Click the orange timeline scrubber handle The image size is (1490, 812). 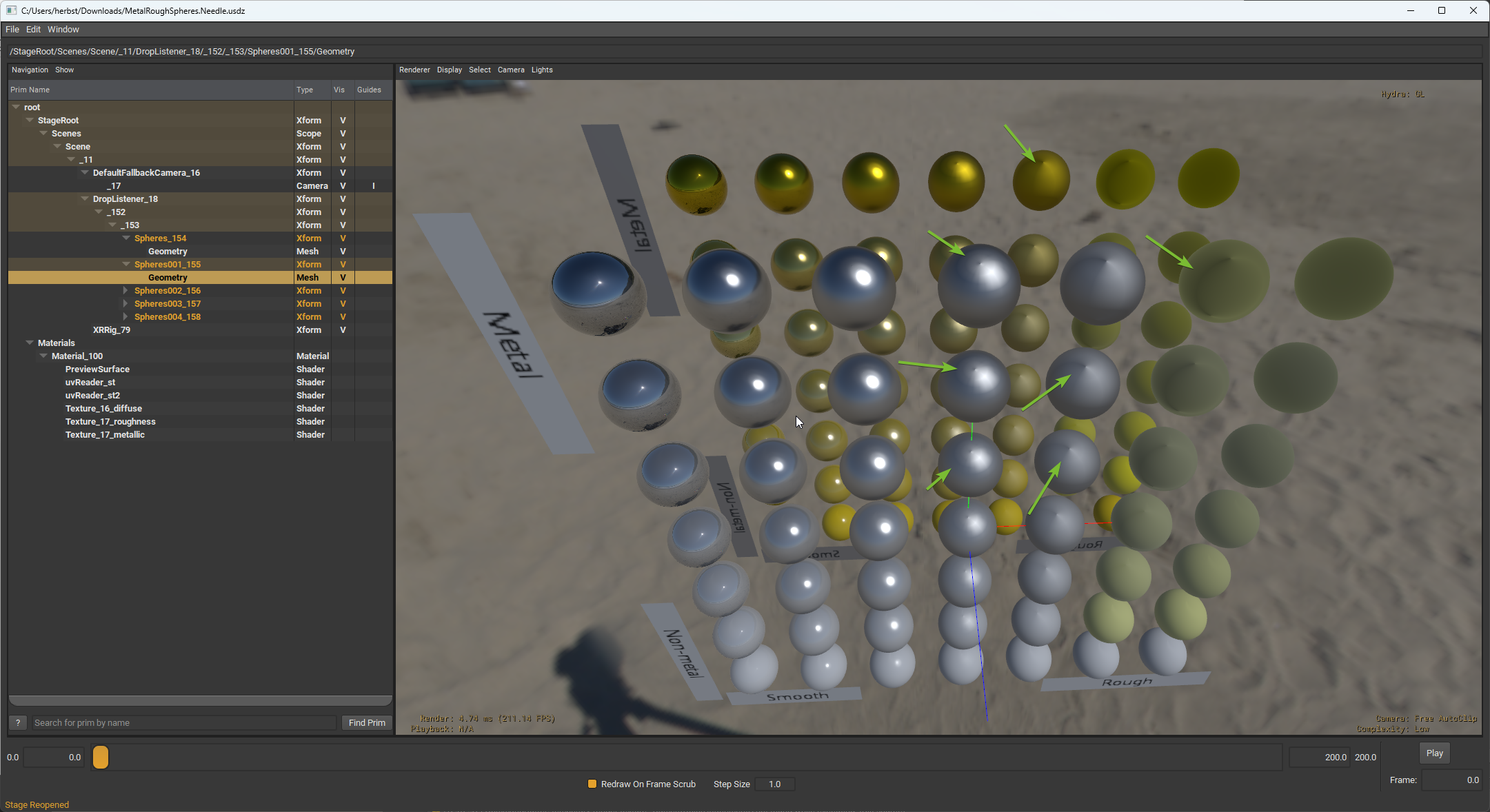100,757
